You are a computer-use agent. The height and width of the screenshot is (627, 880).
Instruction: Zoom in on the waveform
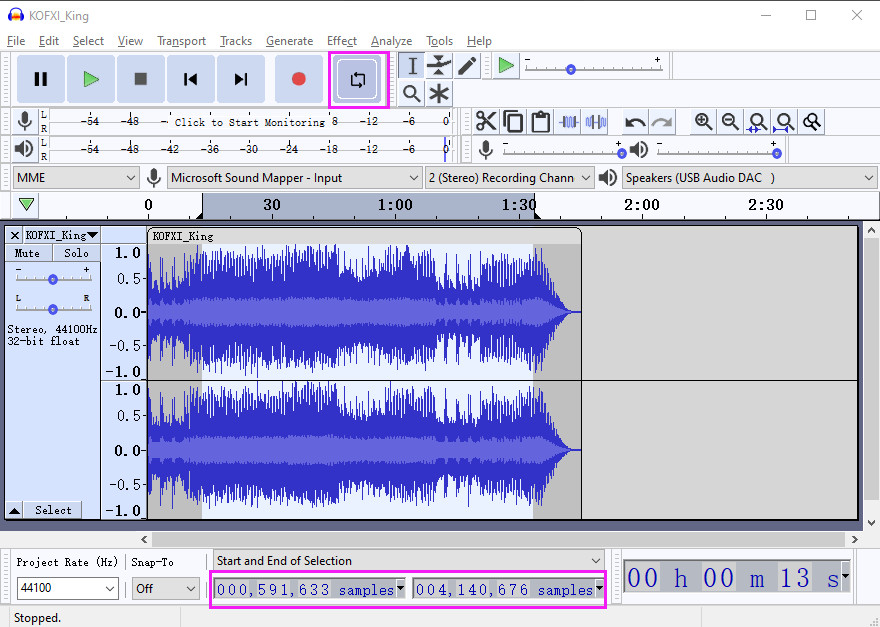pos(704,121)
